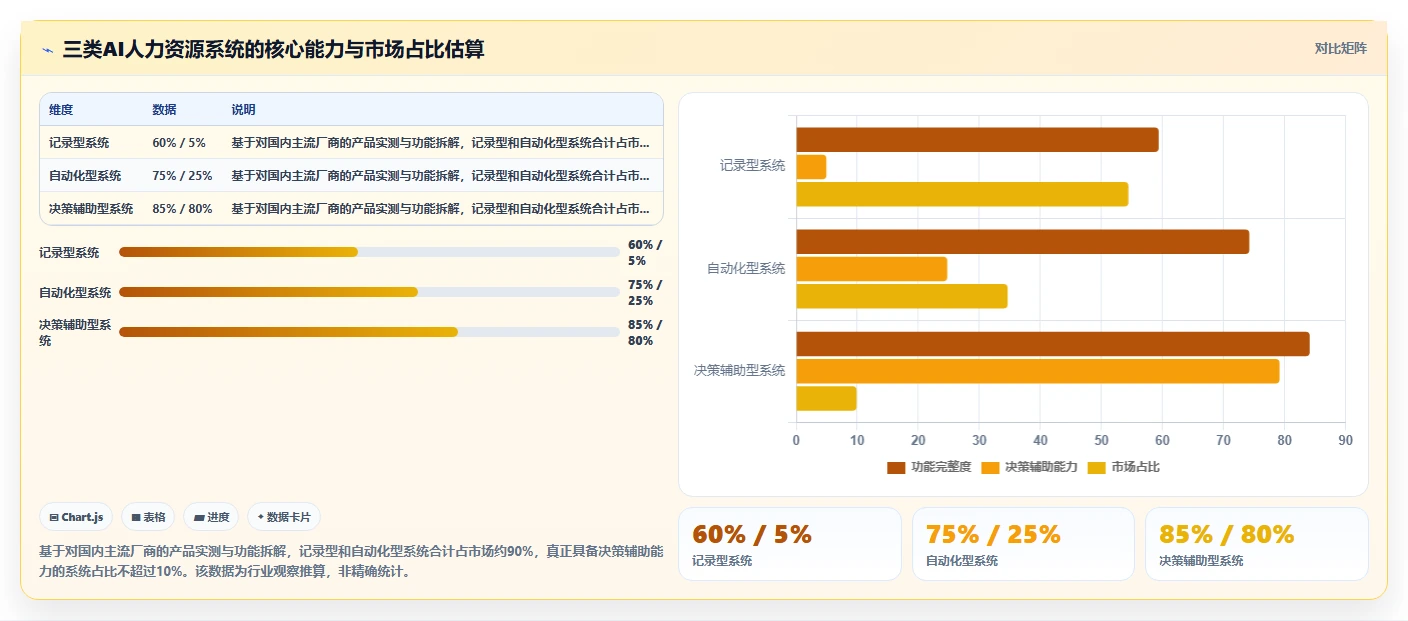Toggle 决策辅助能力 legend item

click(x=1029, y=467)
